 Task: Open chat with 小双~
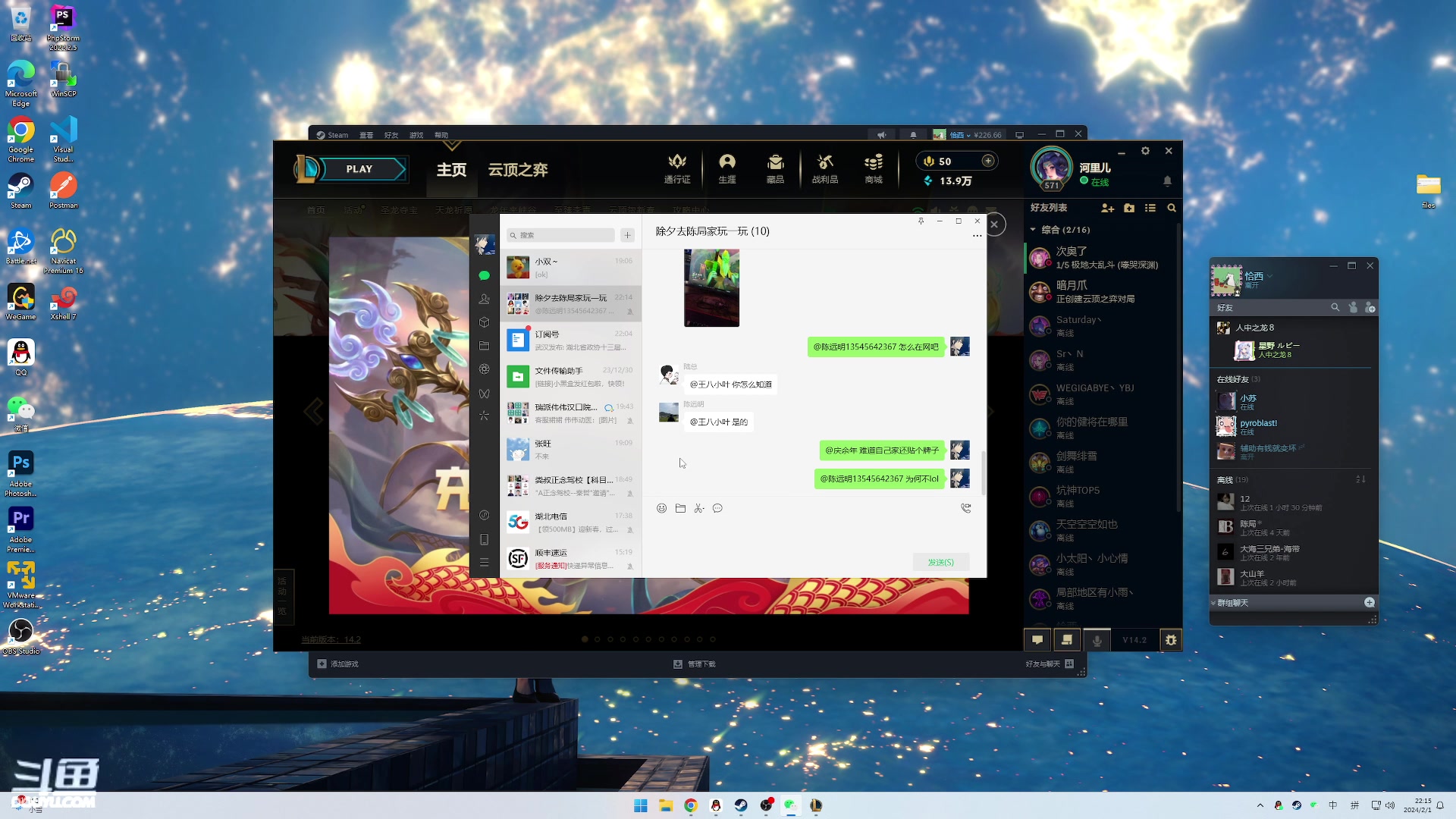pos(571,268)
